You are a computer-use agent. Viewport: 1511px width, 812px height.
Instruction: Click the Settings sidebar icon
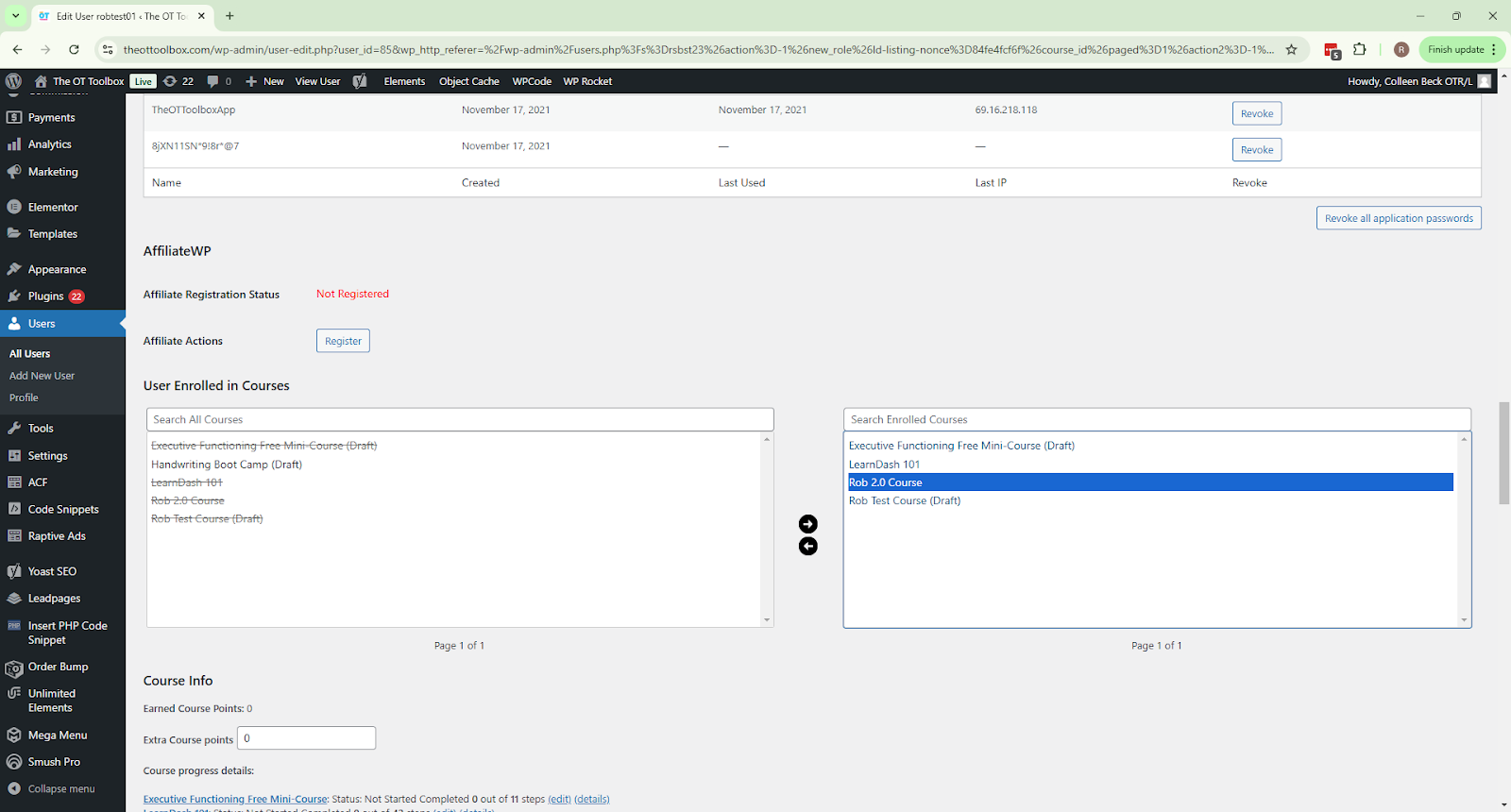coord(14,455)
